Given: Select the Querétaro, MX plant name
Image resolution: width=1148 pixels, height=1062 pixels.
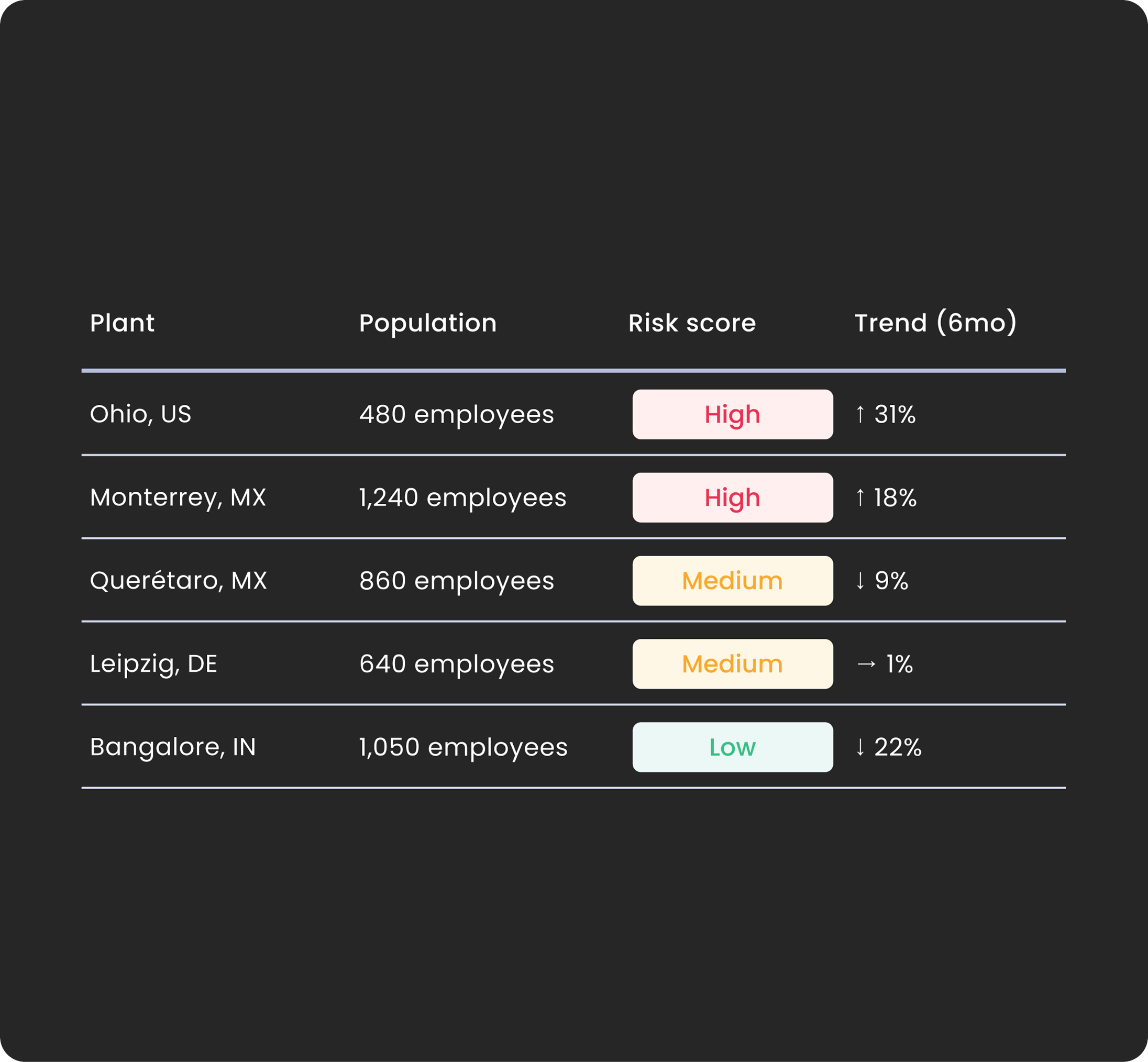Looking at the screenshot, I should pyautogui.click(x=178, y=580).
